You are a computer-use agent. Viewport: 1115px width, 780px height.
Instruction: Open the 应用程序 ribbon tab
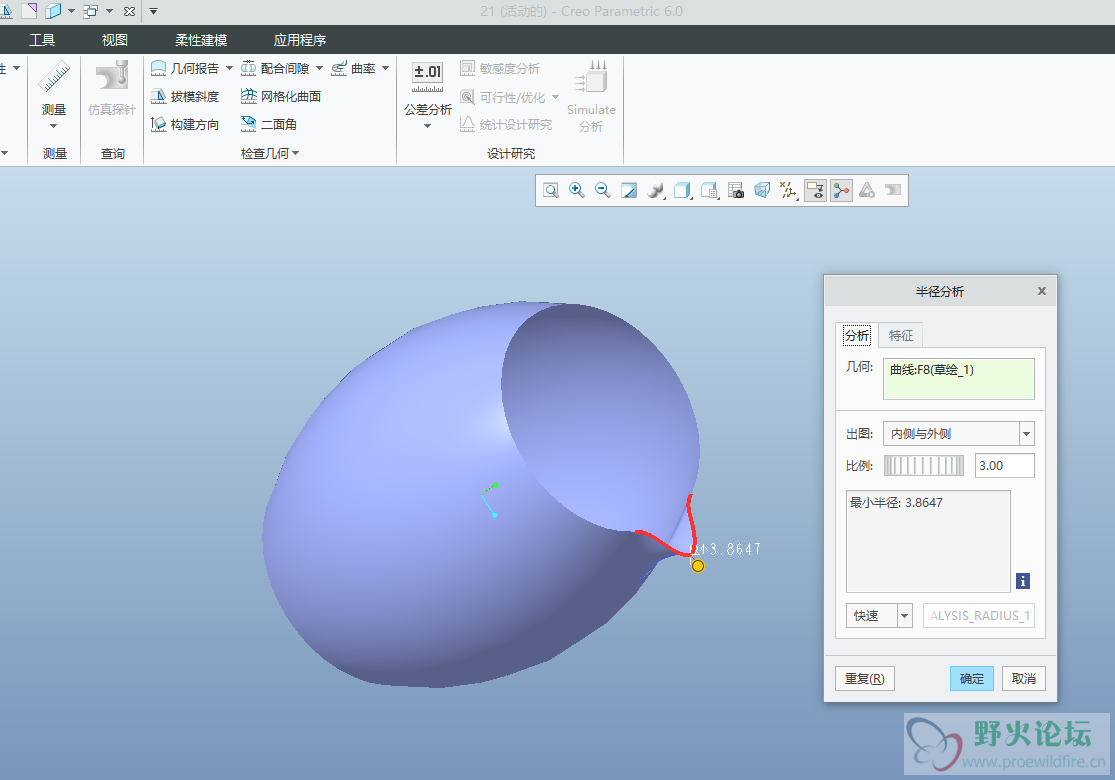[x=300, y=40]
